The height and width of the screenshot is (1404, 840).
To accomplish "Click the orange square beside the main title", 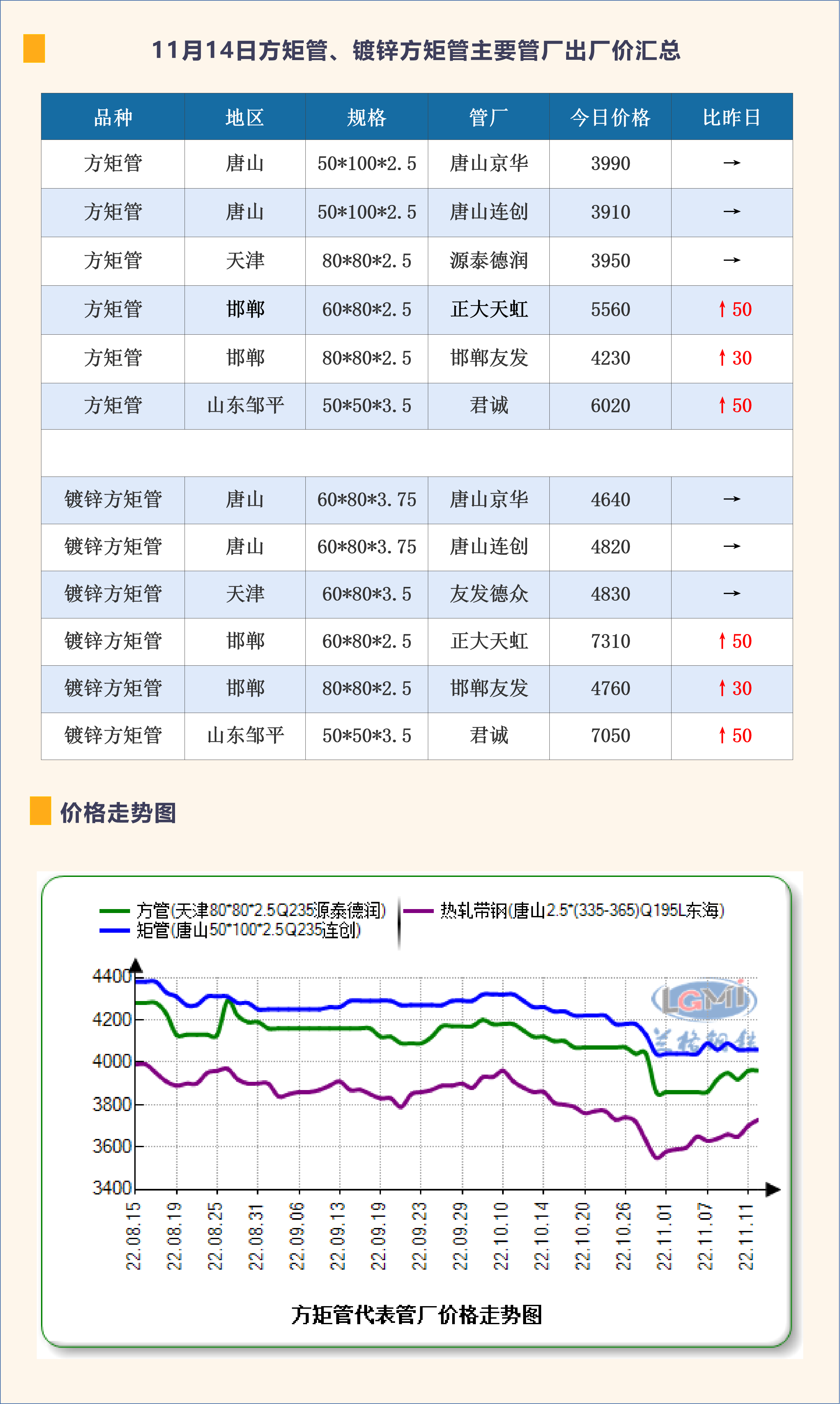I will (33, 49).
